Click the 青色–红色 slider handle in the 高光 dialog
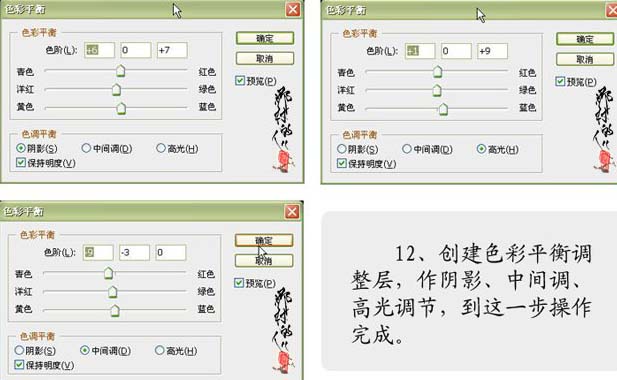The height and width of the screenshot is (380, 617). 437,72
